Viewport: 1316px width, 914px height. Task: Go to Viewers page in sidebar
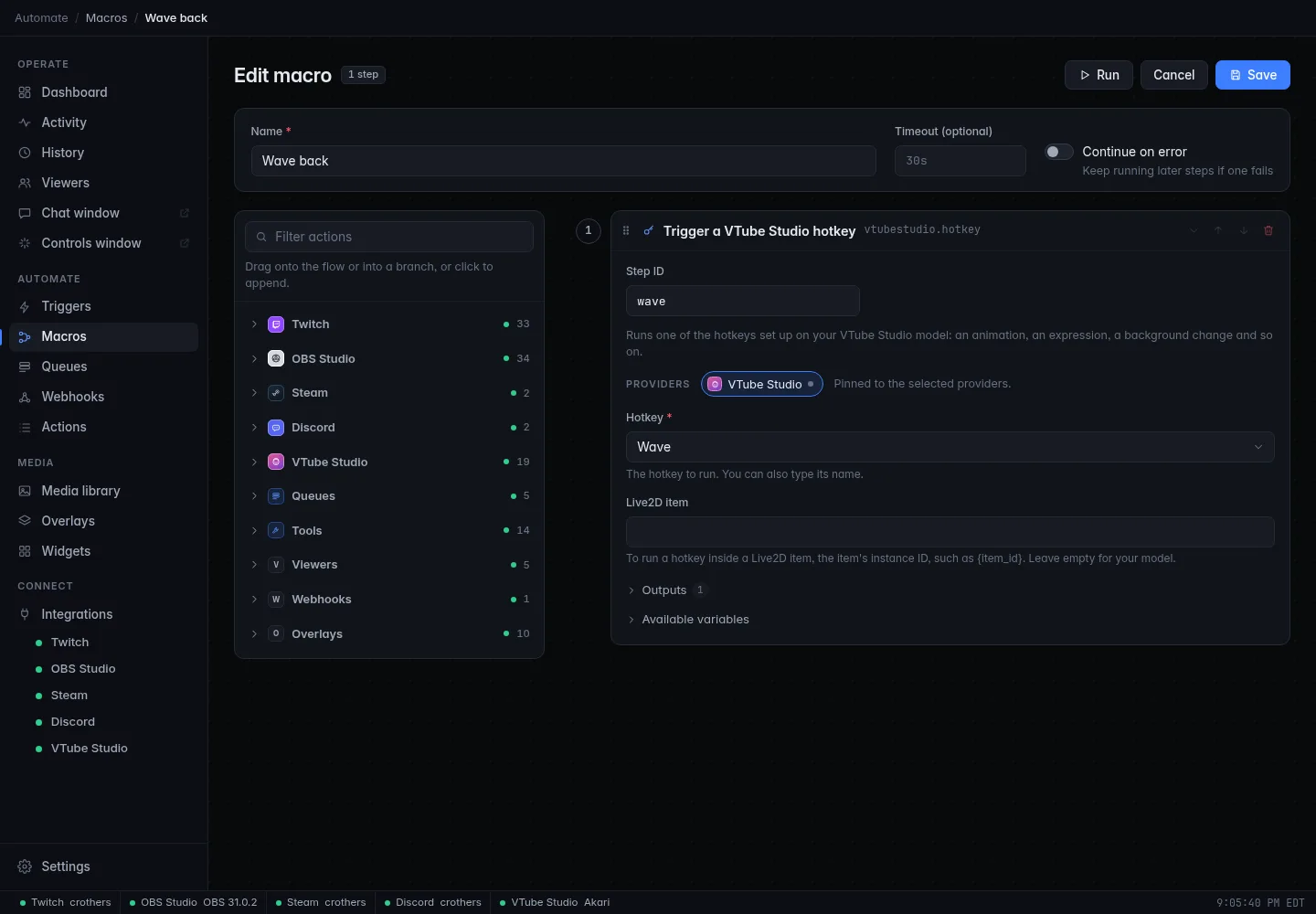point(103,183)
